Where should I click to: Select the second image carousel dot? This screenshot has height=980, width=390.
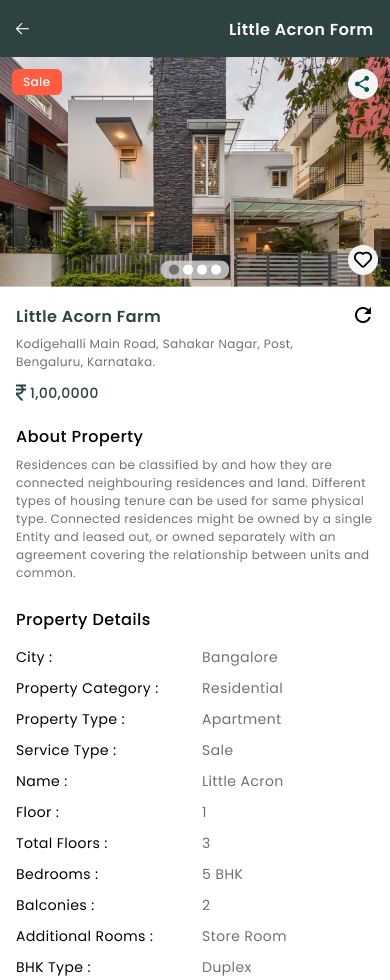[x=188, y=270]
